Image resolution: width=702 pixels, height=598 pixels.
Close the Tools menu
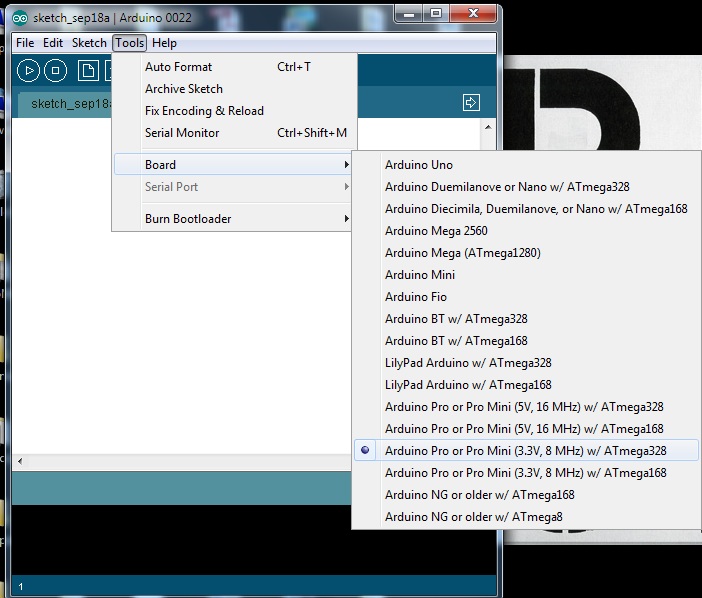pos(129,43)
